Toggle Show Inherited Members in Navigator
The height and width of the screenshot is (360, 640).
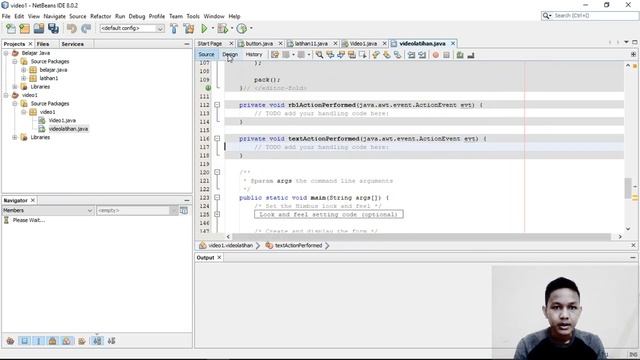pyautogui.click(x=11, y=341)
